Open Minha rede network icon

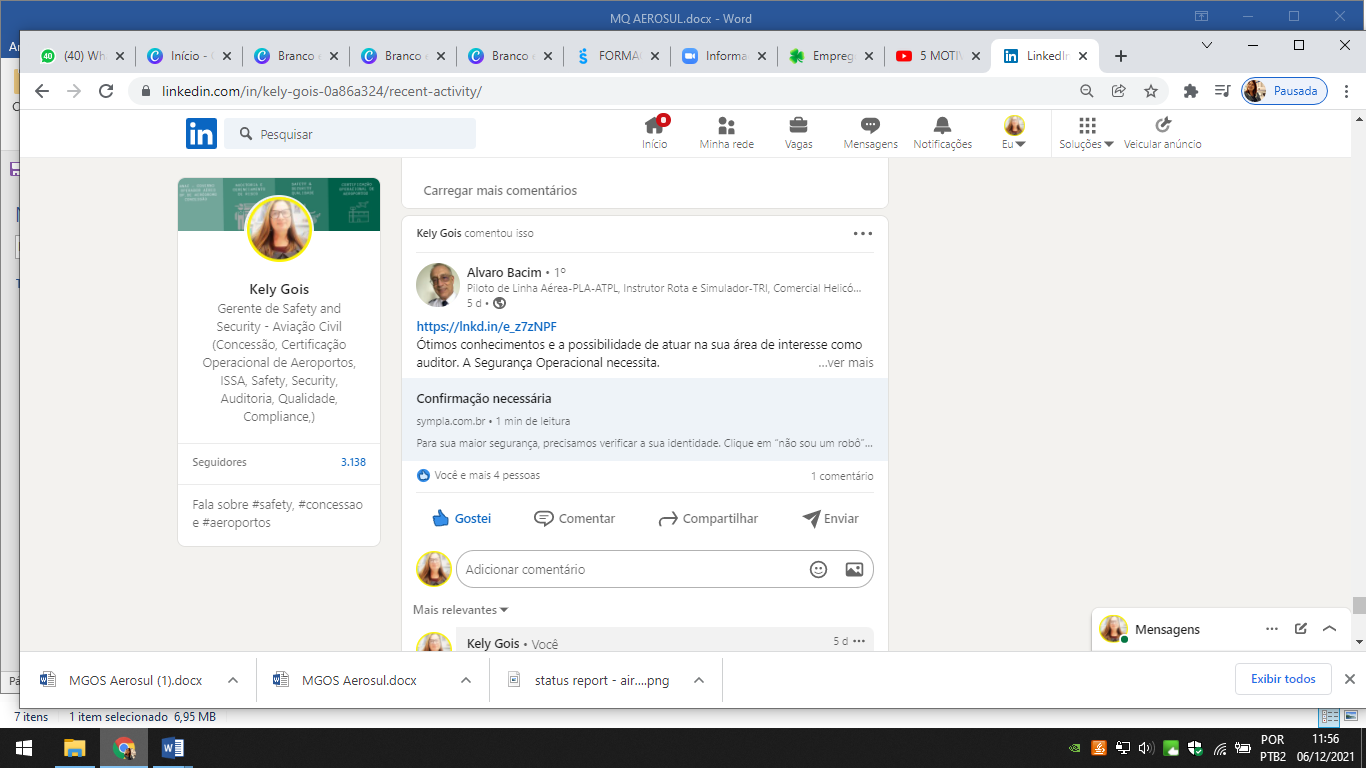[727, 133]
